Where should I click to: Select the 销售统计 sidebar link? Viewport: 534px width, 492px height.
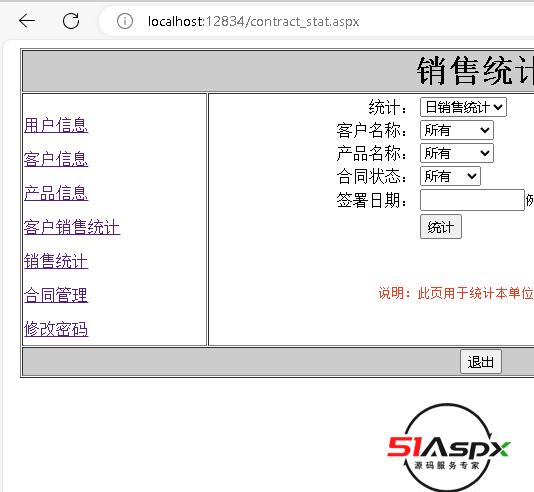click(56, 261)
